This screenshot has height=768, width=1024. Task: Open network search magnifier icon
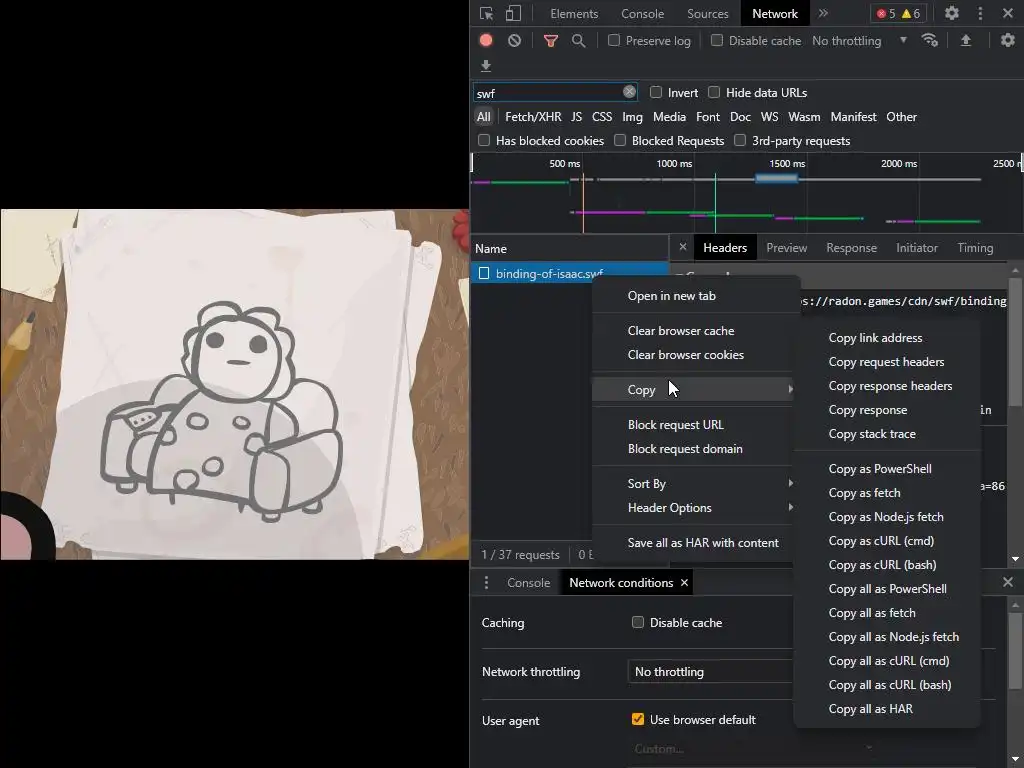pyautogui.click(x=579, y=41)
